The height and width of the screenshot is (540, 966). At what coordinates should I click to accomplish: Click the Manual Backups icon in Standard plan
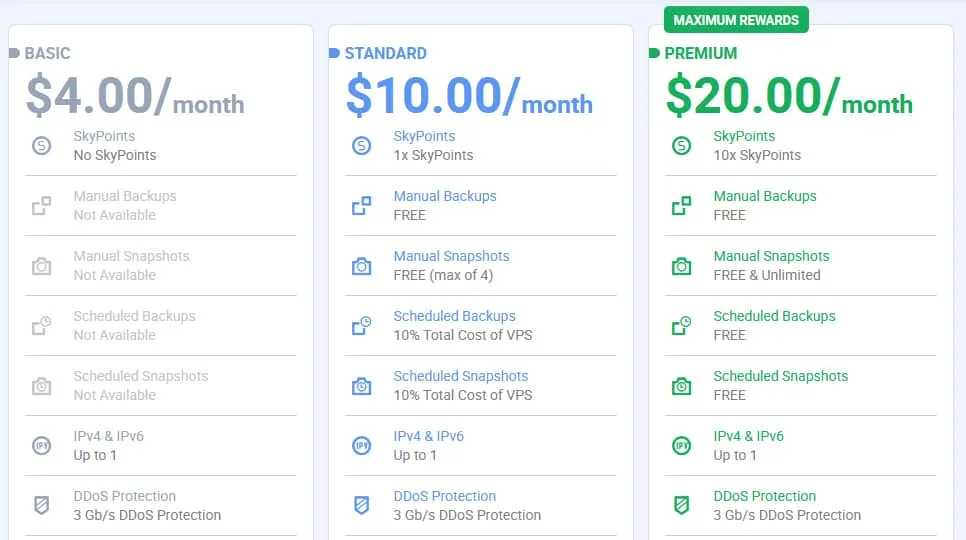pos(362,206)
